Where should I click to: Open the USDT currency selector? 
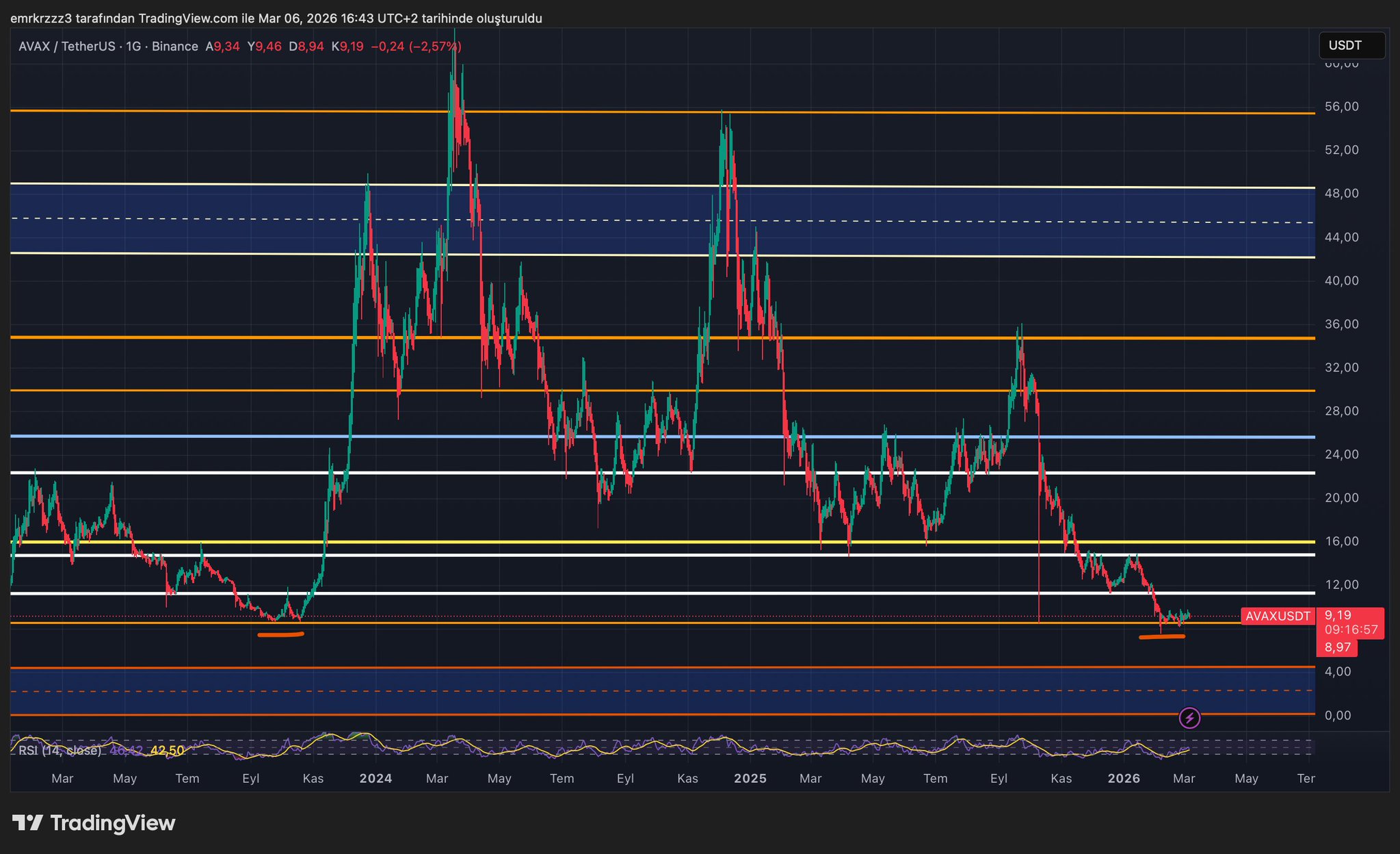1351,46
